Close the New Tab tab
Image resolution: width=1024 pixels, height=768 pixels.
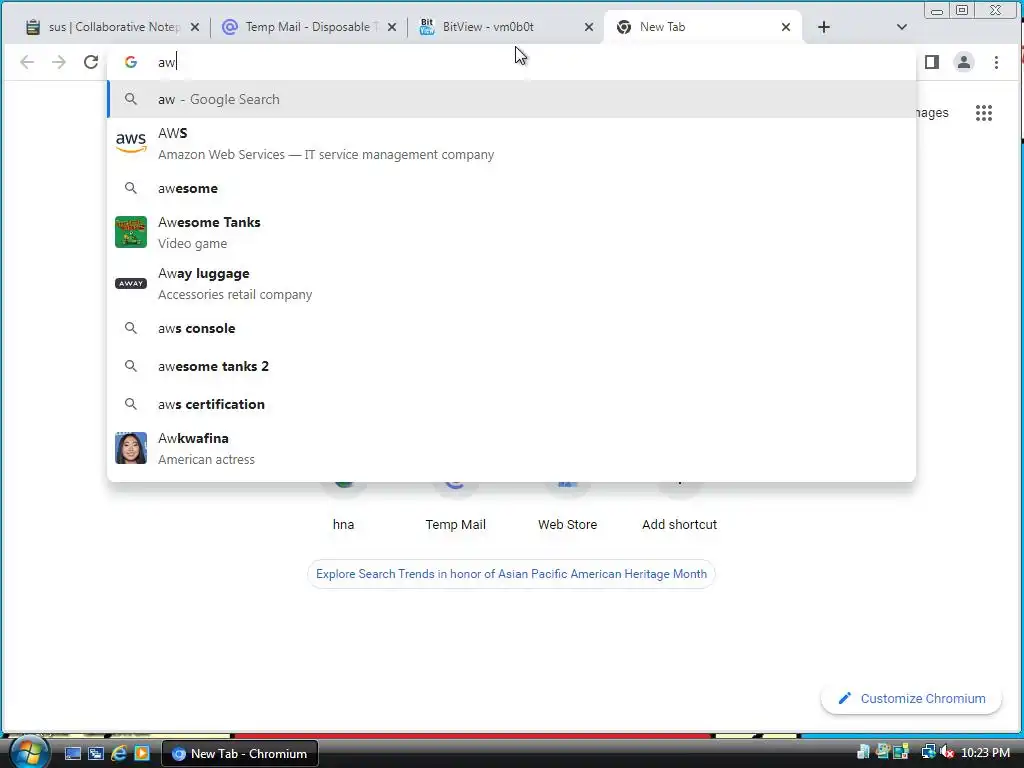coord(786,27)
